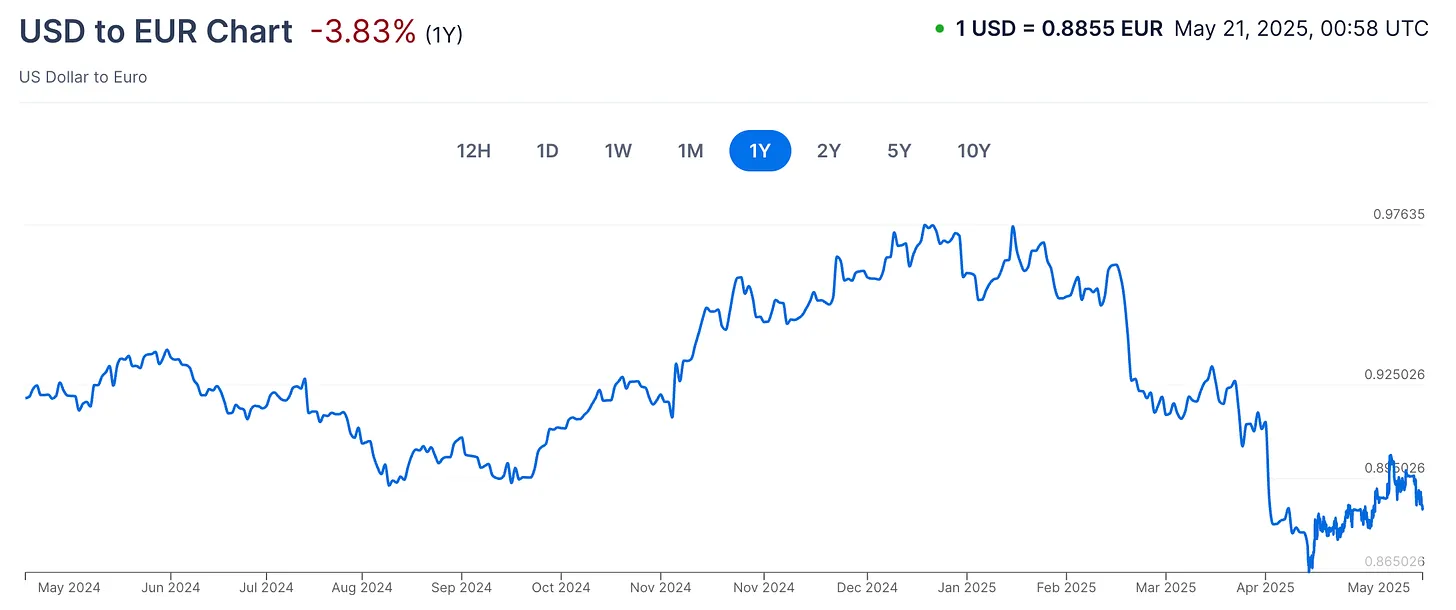1456x610 pixels.
Task: Click the May 2024 axis label
Action: 69,587
